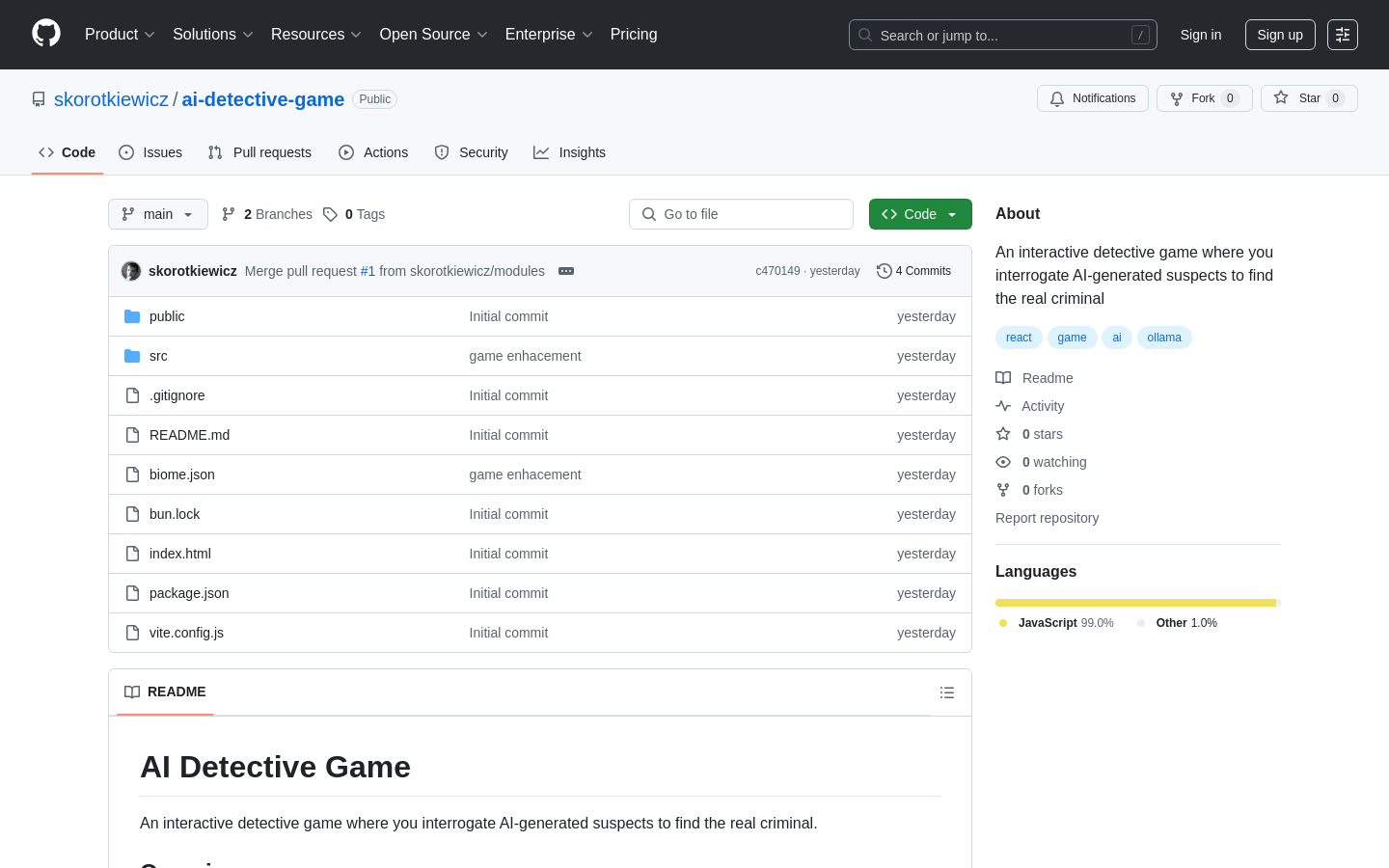Viewport: 1389px width, 868px height.
Task: View the 0 forks link
Action: coord(1029,490)
